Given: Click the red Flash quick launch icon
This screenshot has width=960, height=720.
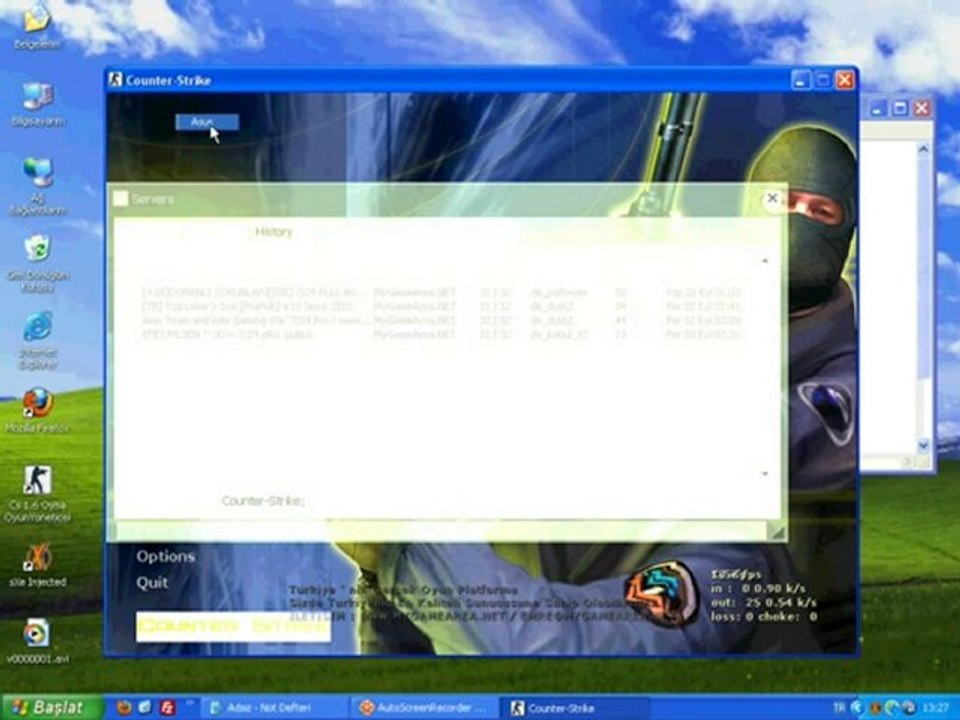Looking at the screenshot, I should (167, 708).
